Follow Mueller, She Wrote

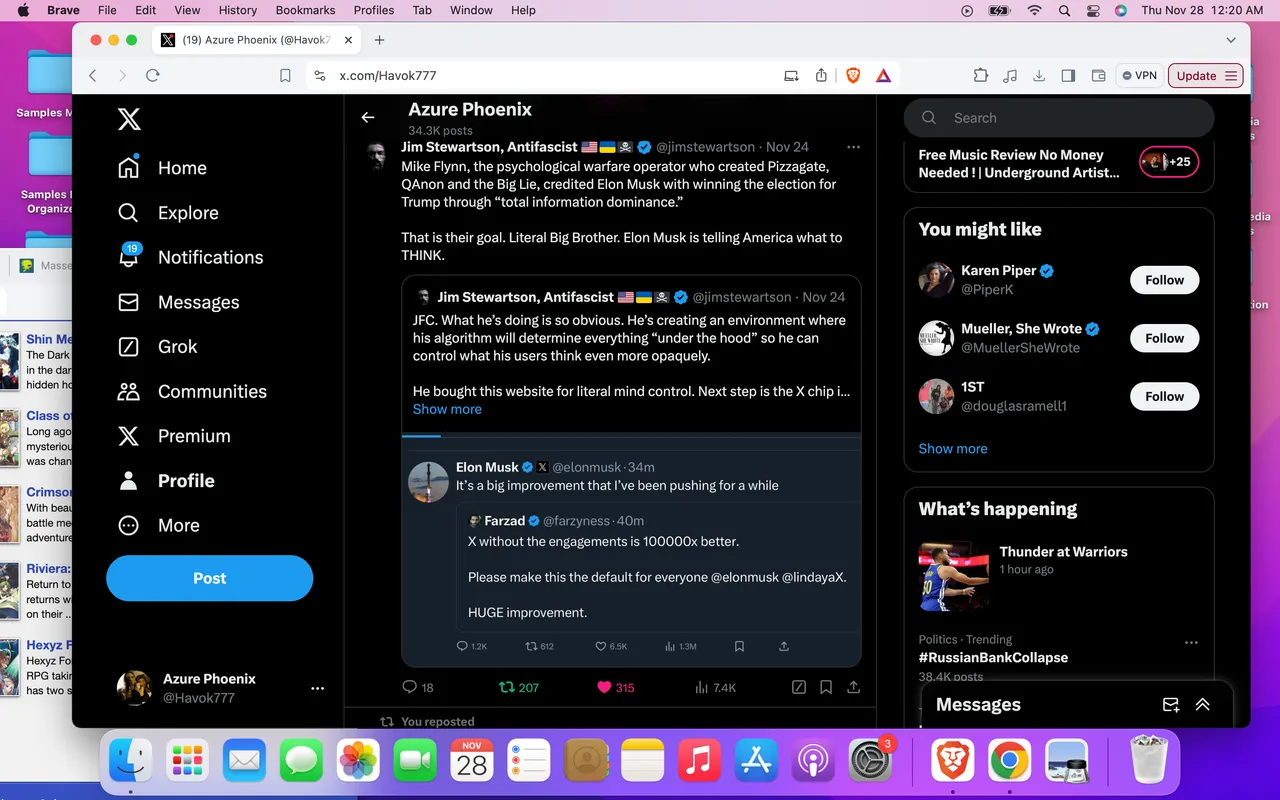pos(1164,338)
